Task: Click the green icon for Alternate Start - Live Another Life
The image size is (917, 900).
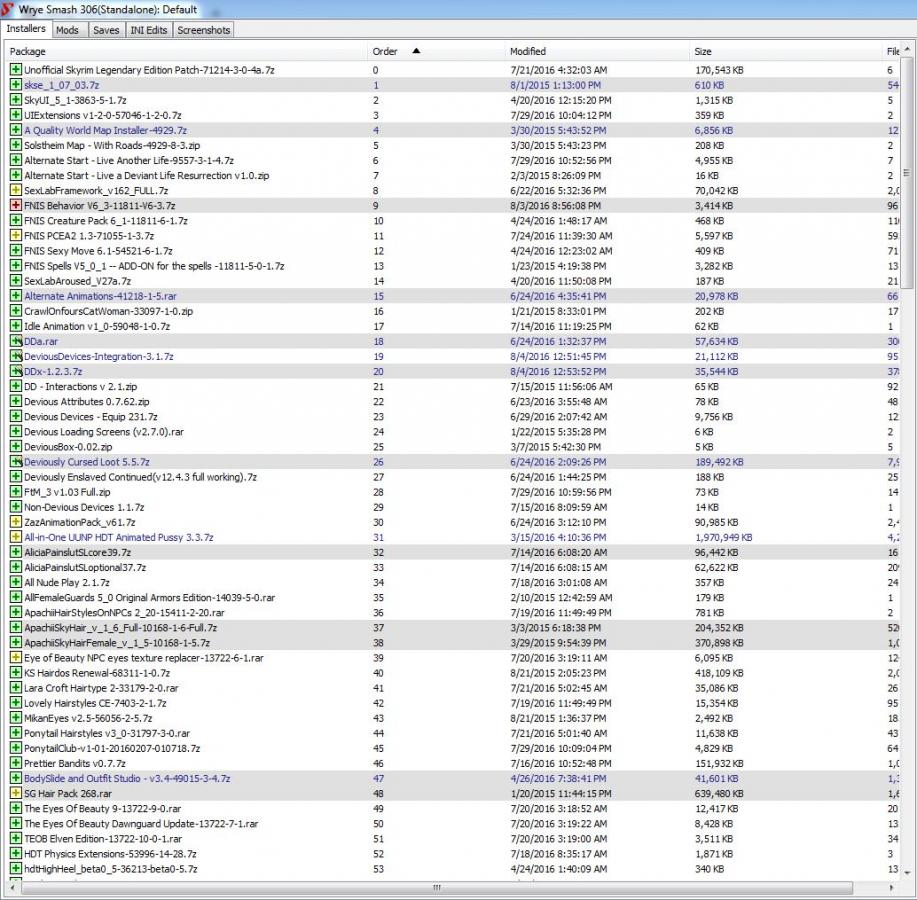Action: pyautogui.click(x=16, y=160)
